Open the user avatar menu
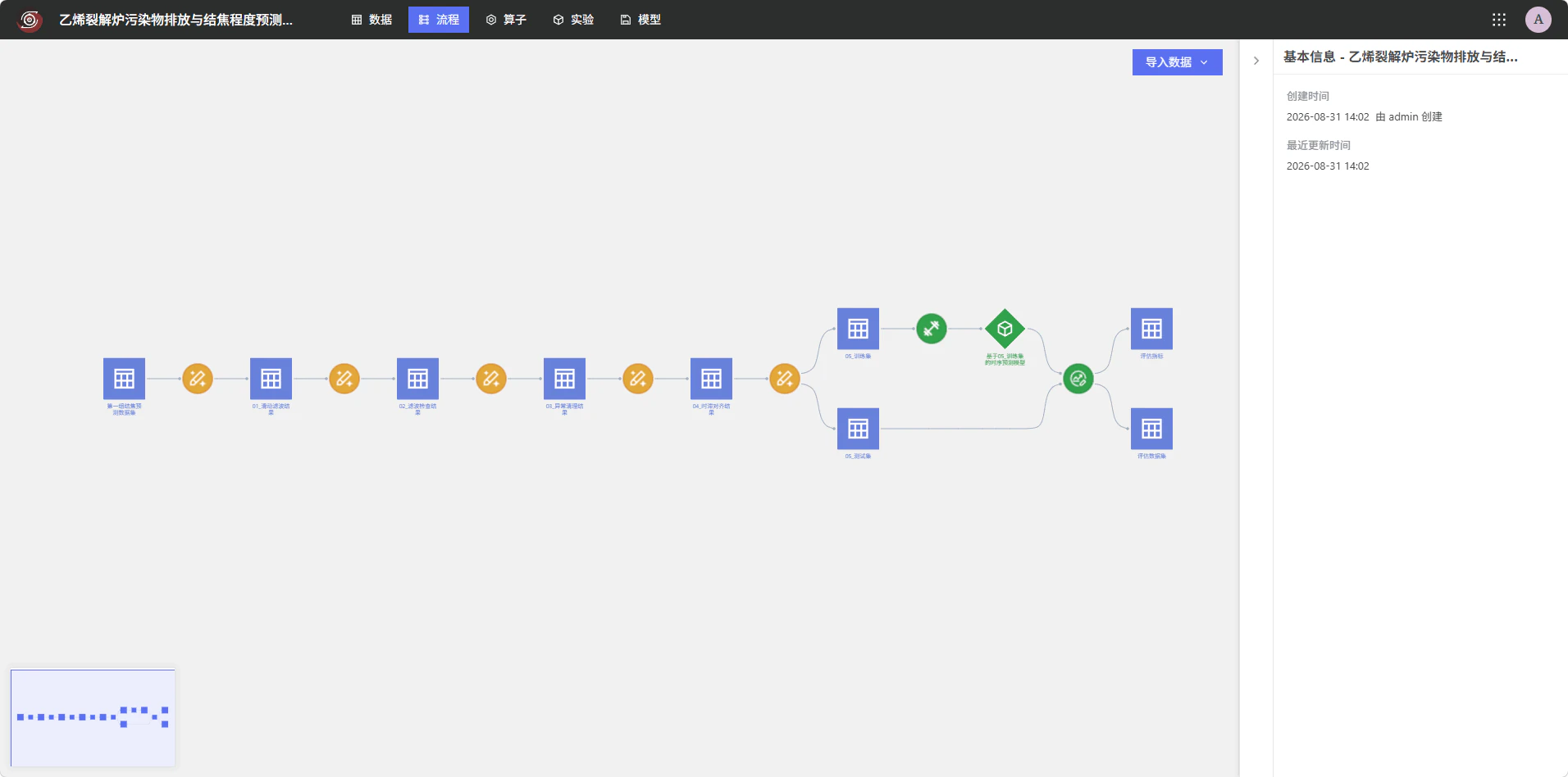Screen dimensions: 1568x777 1538,20
